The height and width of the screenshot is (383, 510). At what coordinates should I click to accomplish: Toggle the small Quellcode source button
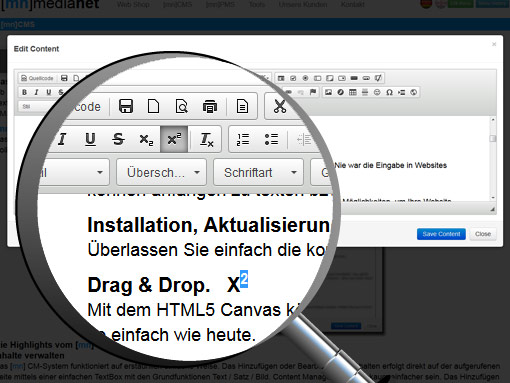click(x=37, y=78)
